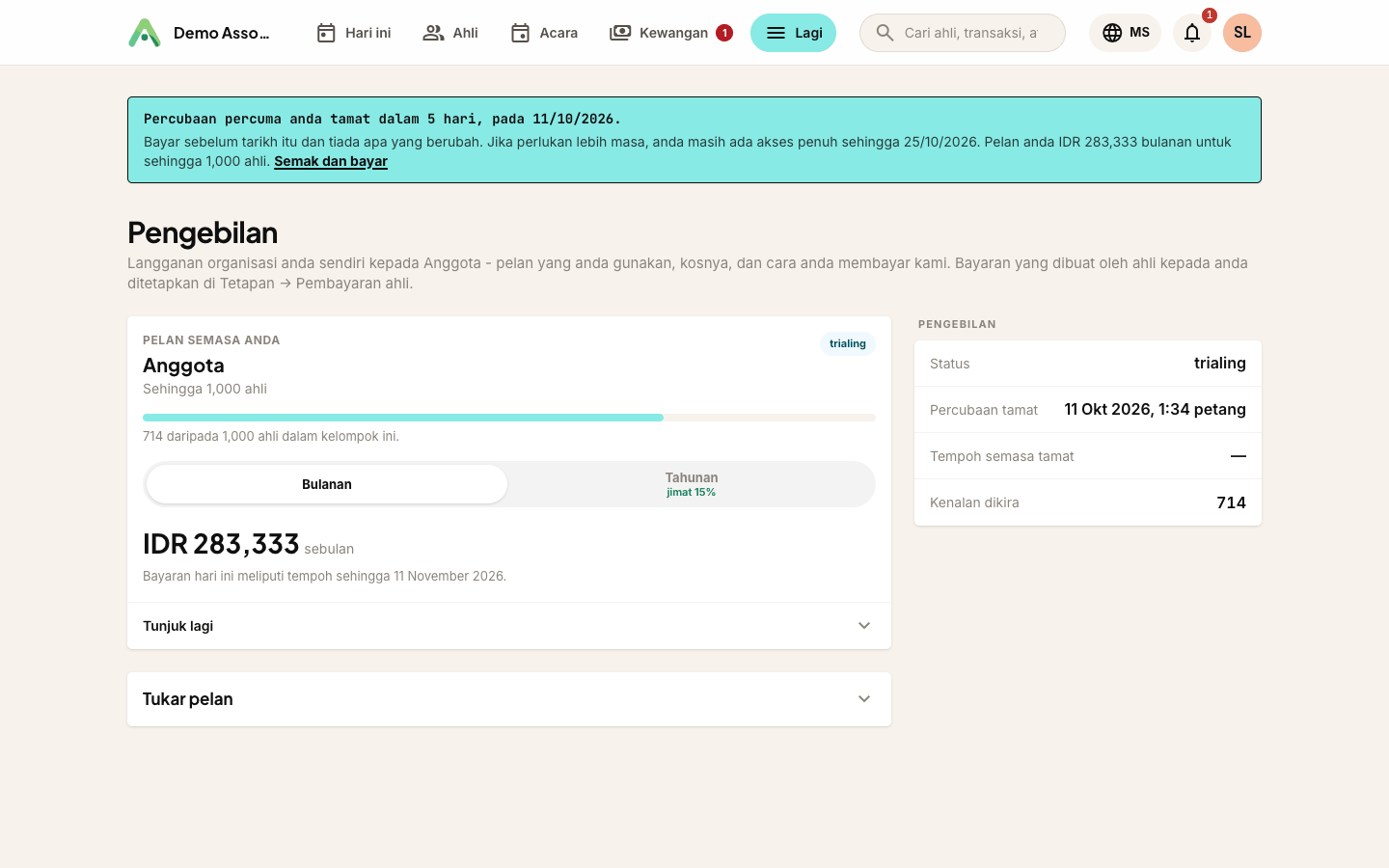Click the Anggota plan name
This screenshot has height=868, width=1389.
(183, 366)
